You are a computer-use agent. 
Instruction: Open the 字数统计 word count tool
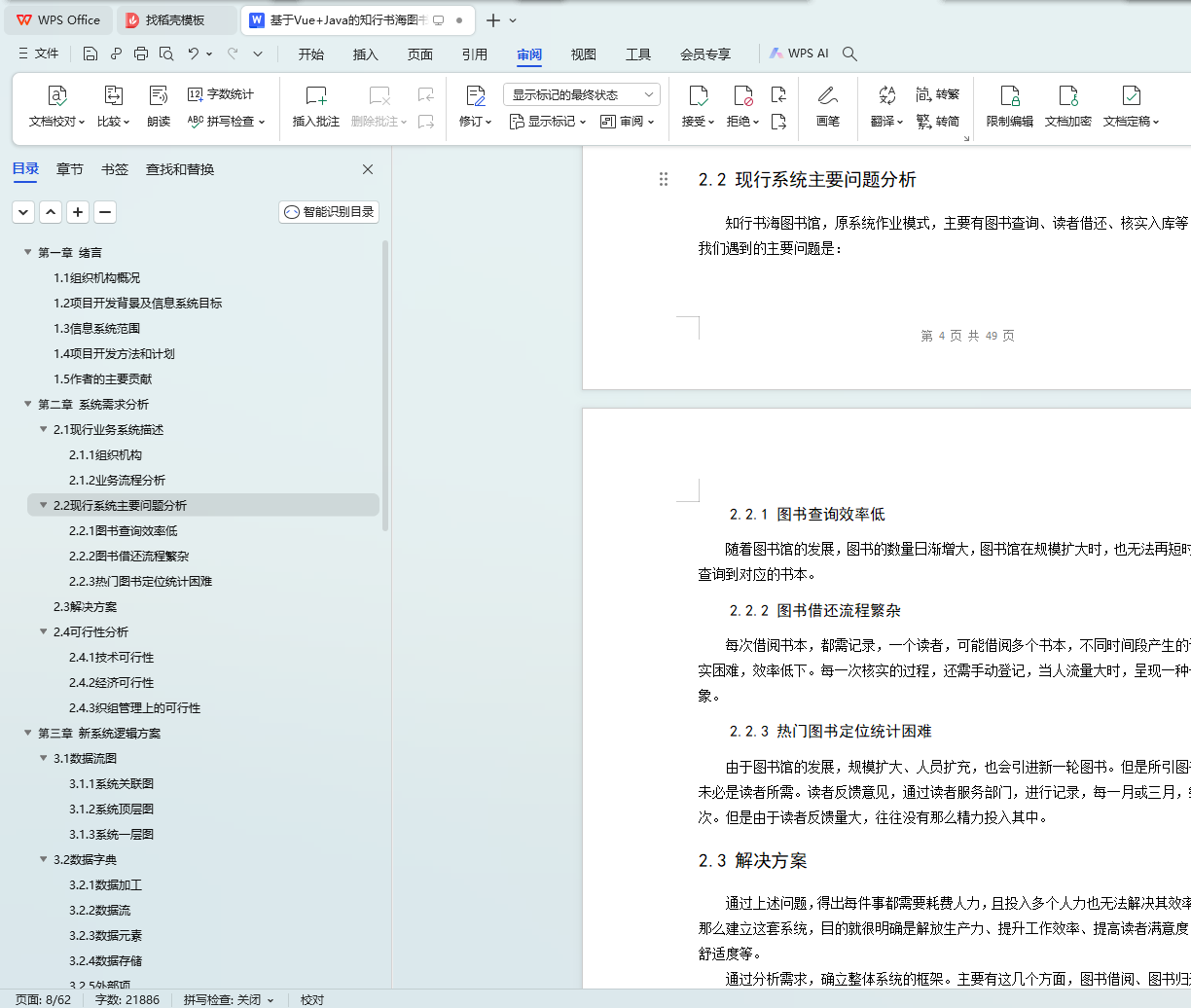[x=219, y=93]
